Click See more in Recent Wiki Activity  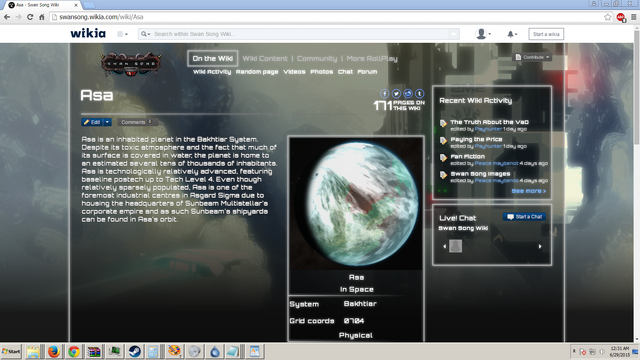[x=529, y=191]
